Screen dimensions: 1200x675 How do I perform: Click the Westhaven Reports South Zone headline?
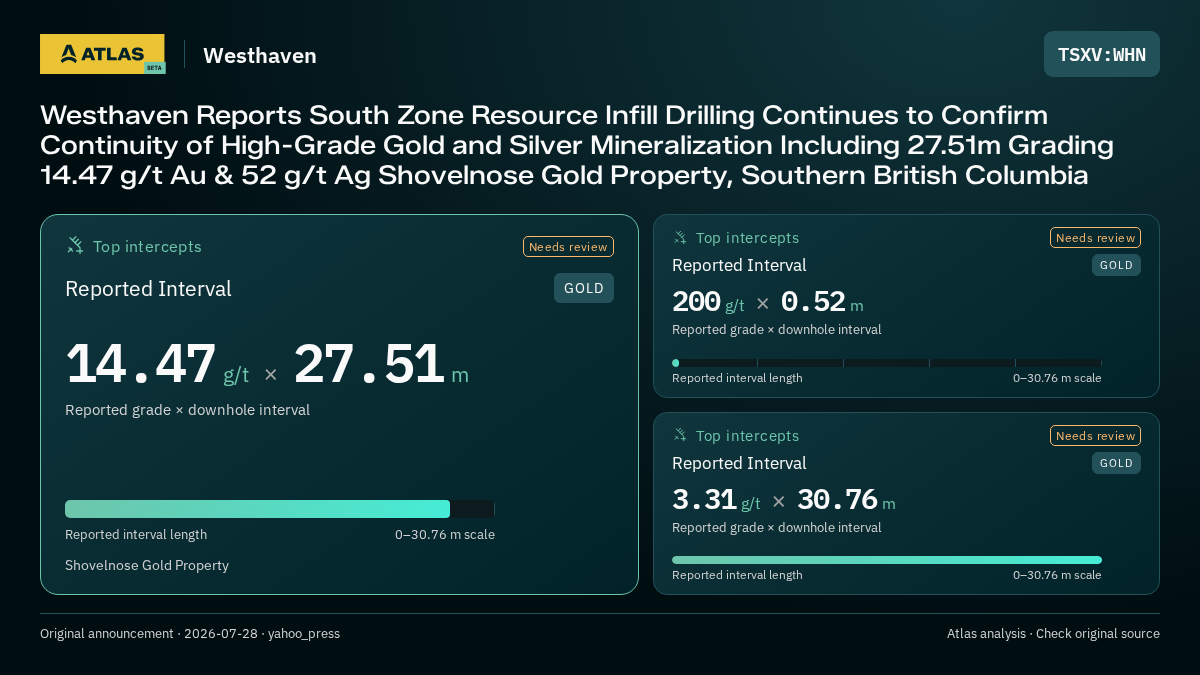577,145
